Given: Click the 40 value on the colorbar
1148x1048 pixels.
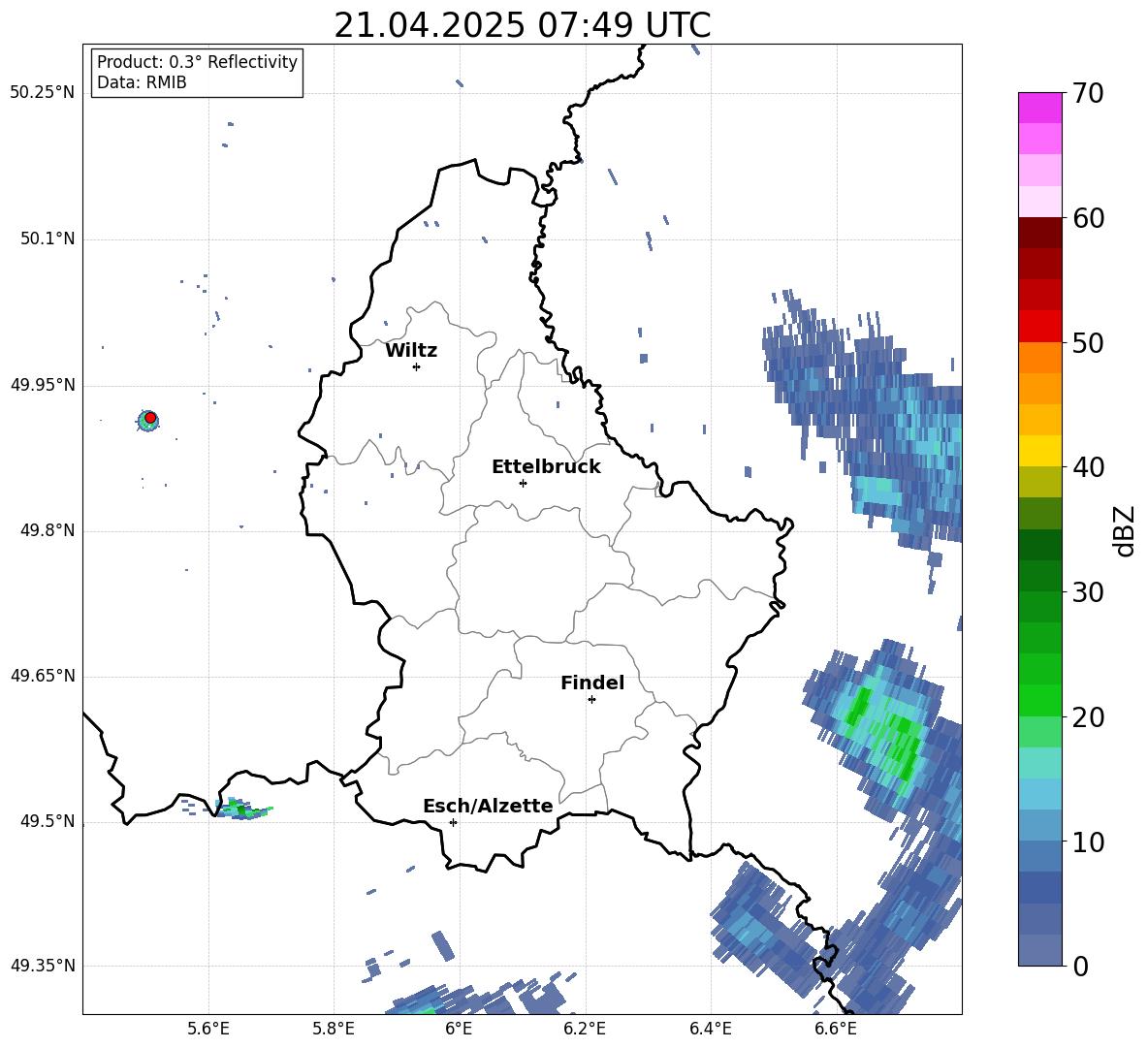Looking at the screenshot, I should coord(1088,467).
